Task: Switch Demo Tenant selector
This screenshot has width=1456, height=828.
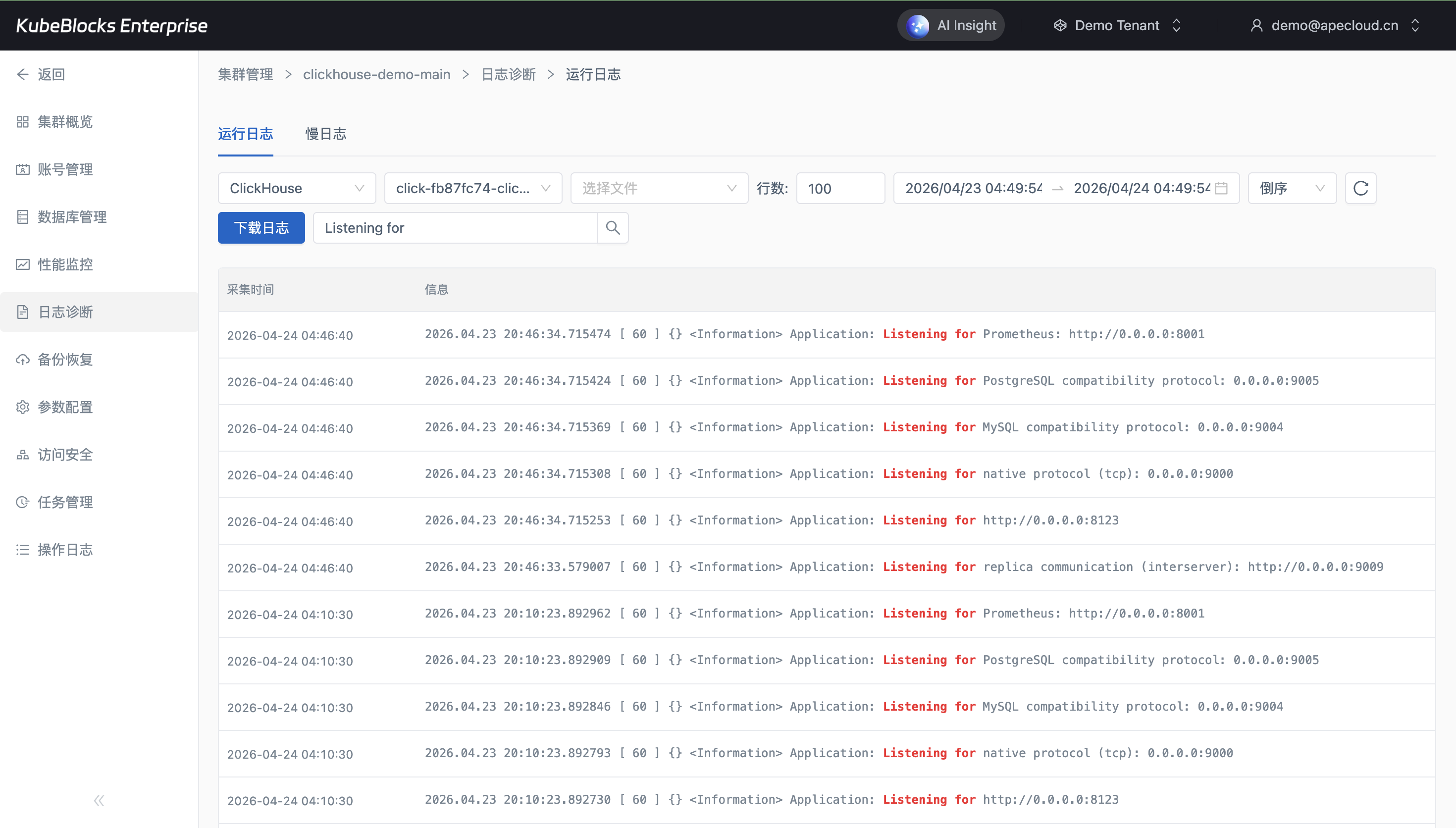Action: [1117, 26]
